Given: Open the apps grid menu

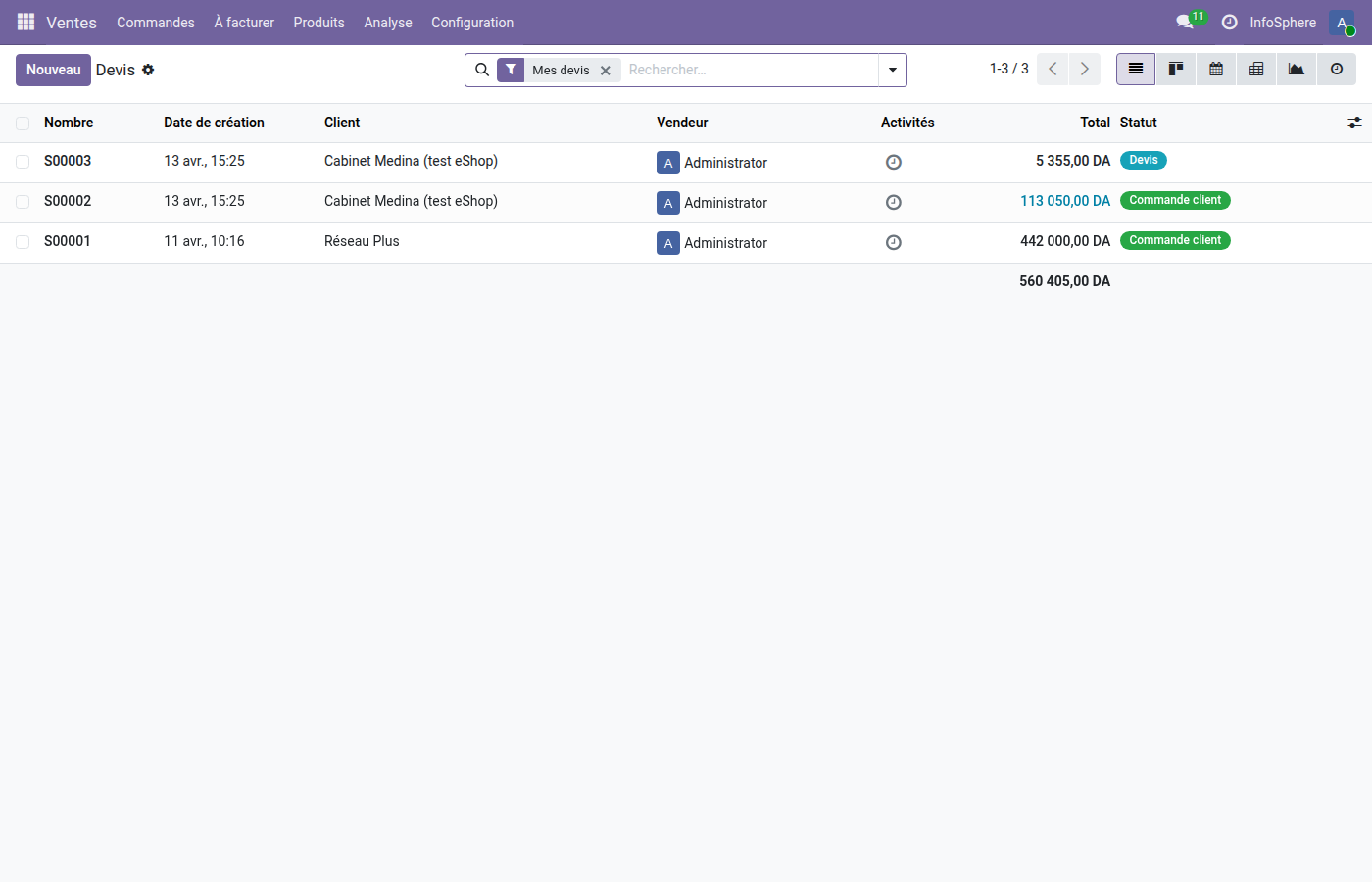Looking at the screenshot, I should (24, 22).
